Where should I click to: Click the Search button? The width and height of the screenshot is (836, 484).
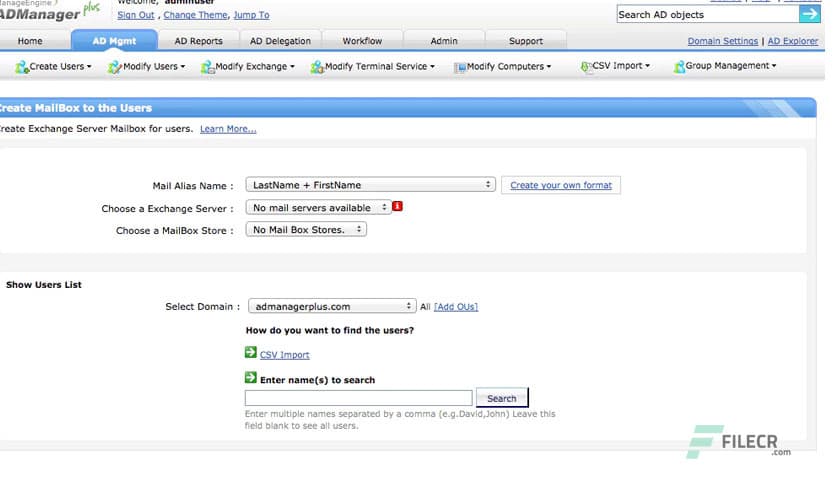(x=502, y=398)
